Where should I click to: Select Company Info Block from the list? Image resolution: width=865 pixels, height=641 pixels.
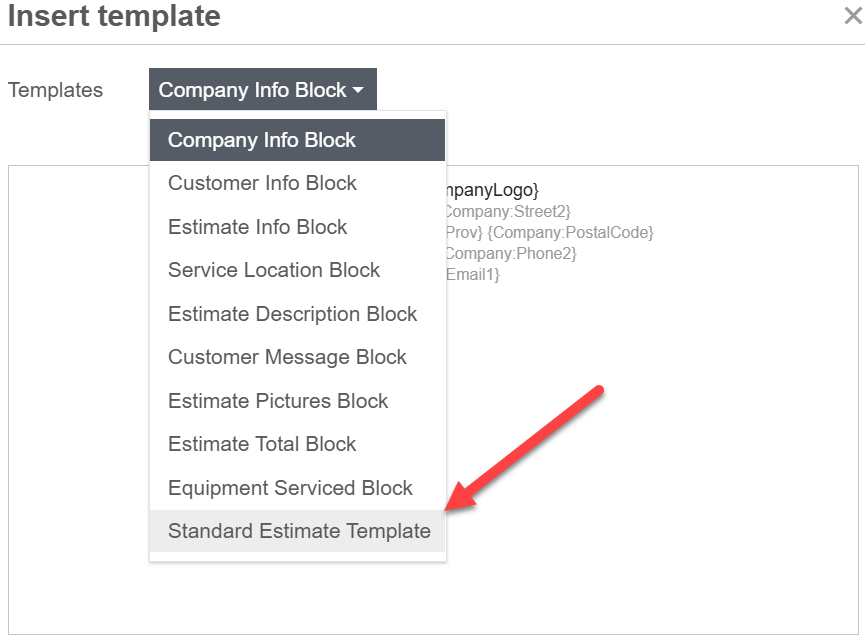[297, 140]
